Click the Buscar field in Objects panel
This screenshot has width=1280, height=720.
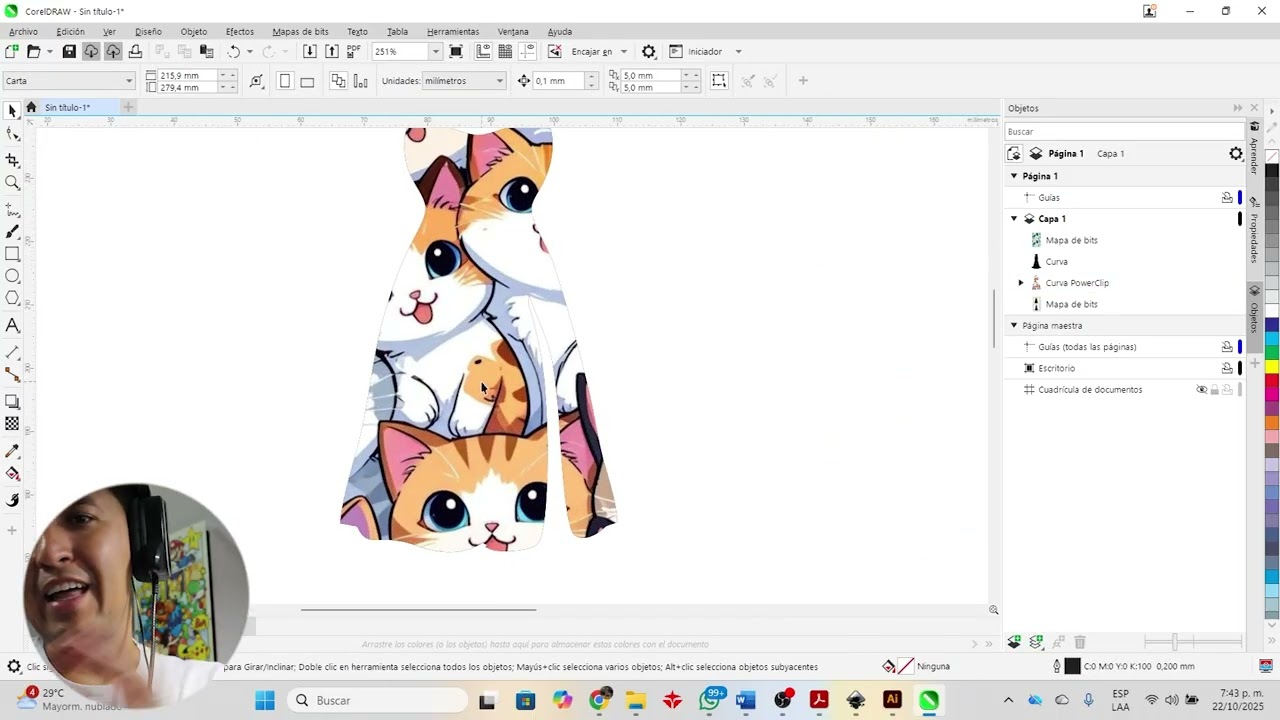click(x=1124, y=132)
